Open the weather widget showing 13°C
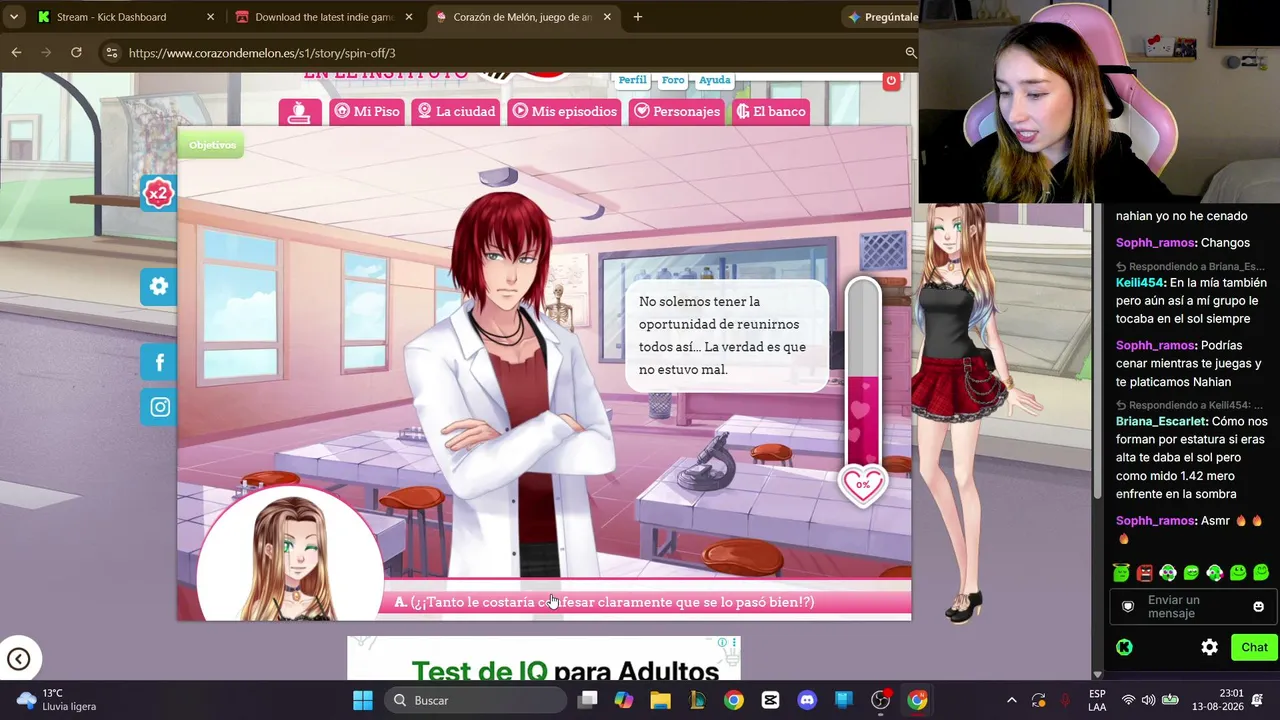Image resolution: width=1280 pixels, height=720 pixels. click(58, 700)
